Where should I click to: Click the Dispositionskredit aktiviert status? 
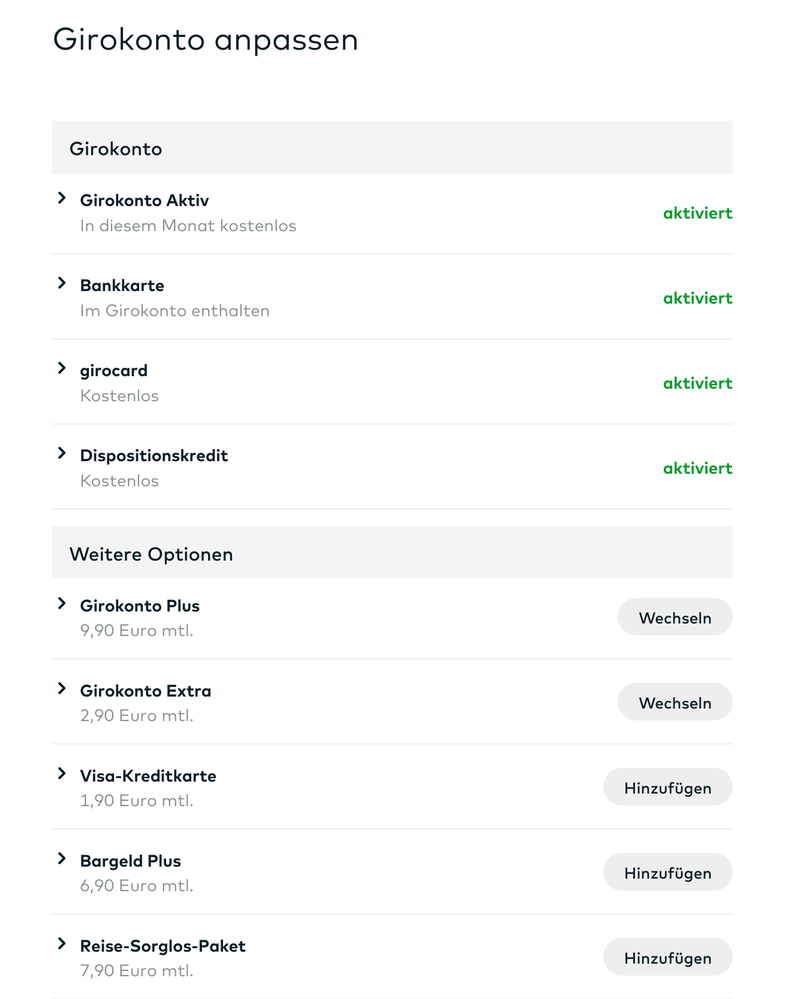coord(697,468)
